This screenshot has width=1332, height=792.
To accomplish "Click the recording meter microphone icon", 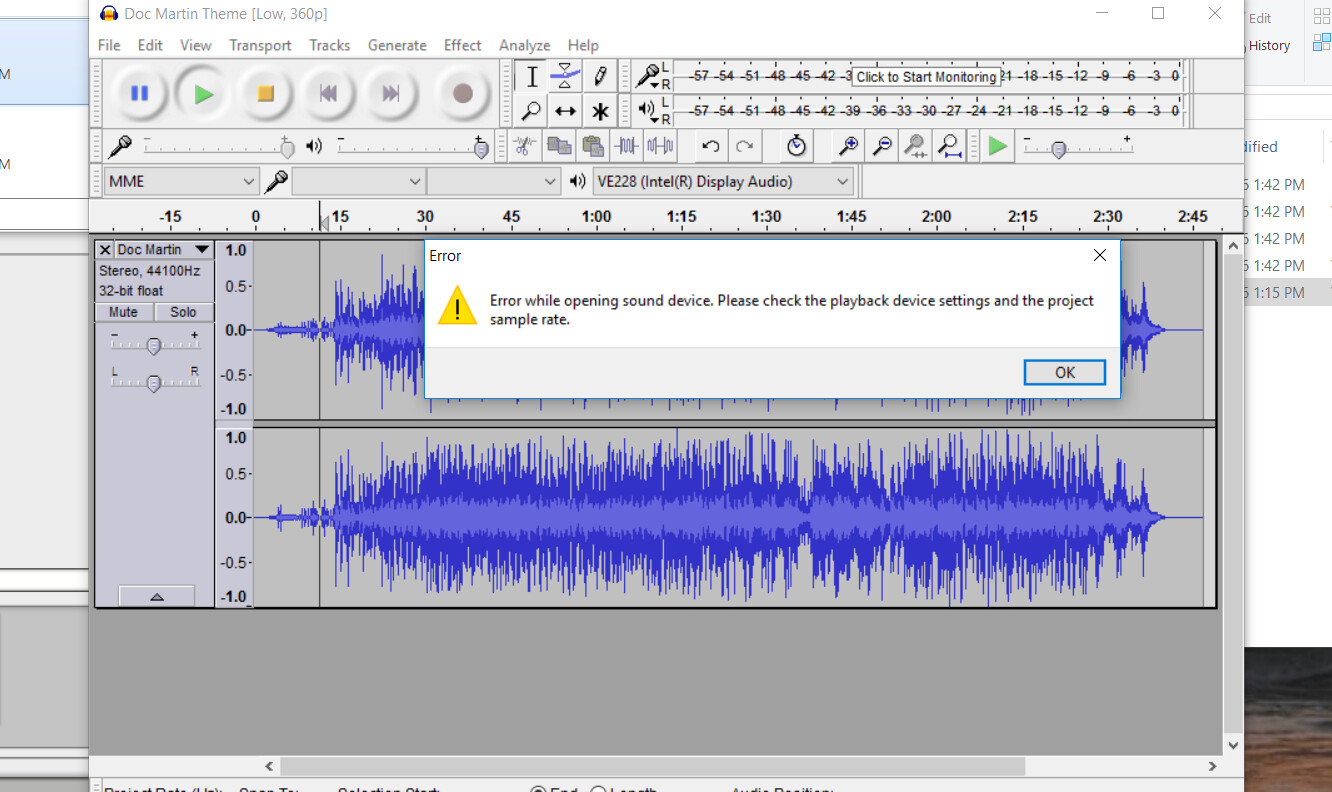I will [649, 75].
